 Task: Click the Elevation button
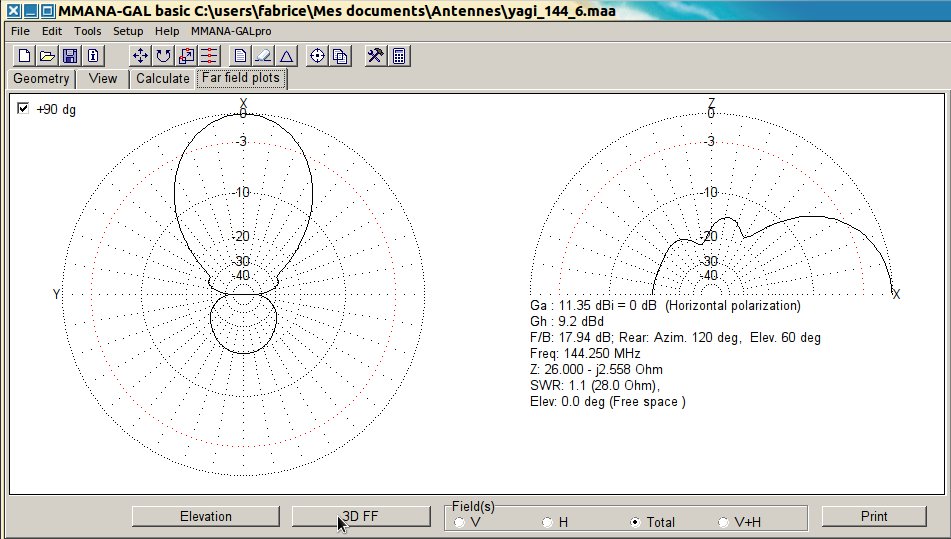pos(206,517)
